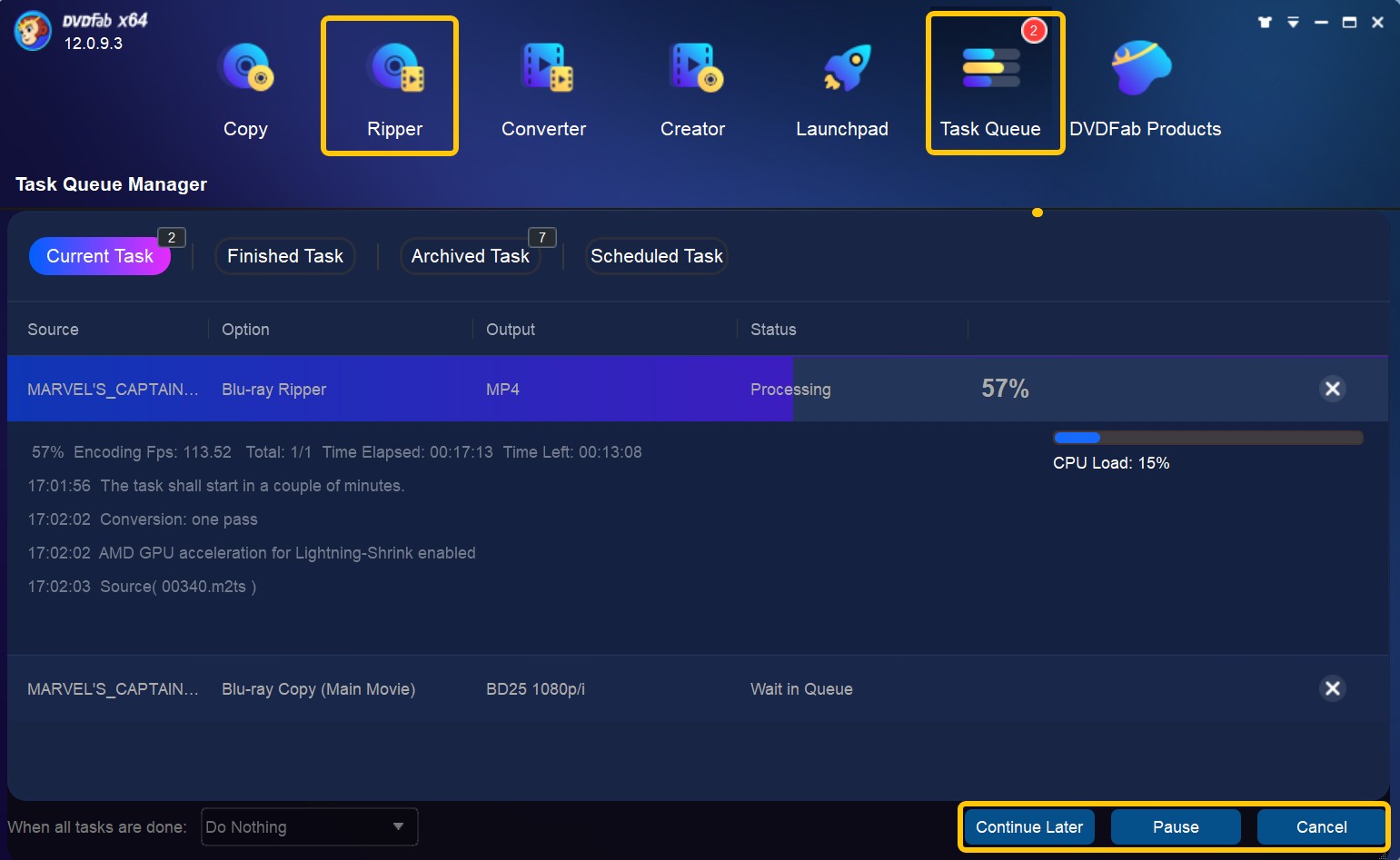Click the Source column header
The image size is (1400, 860).
(53, 330)
